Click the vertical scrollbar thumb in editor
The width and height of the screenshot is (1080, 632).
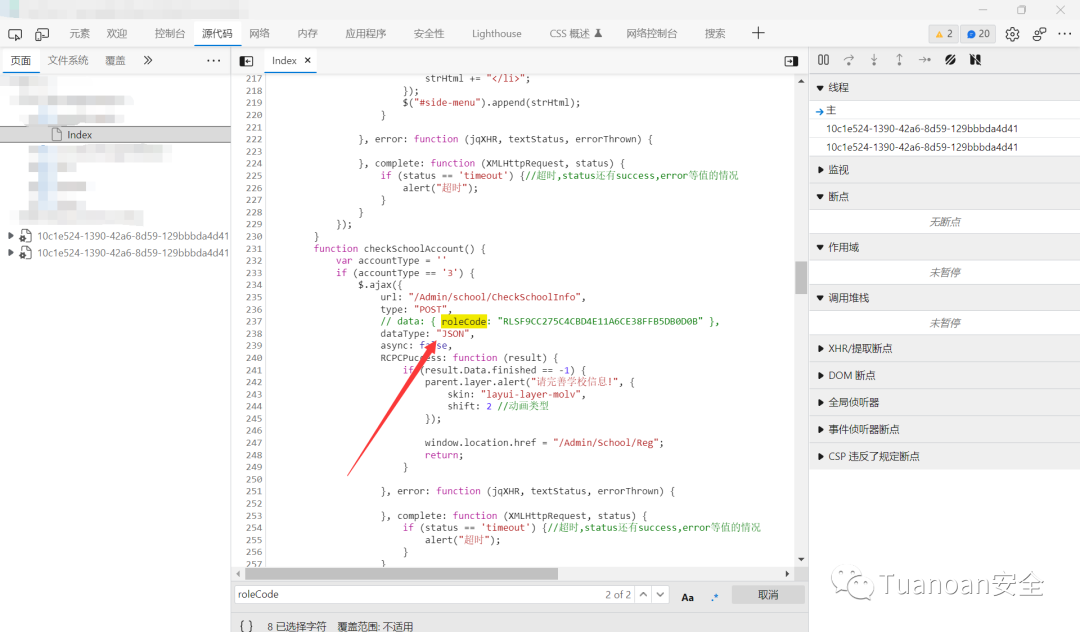tap(800, 277)
